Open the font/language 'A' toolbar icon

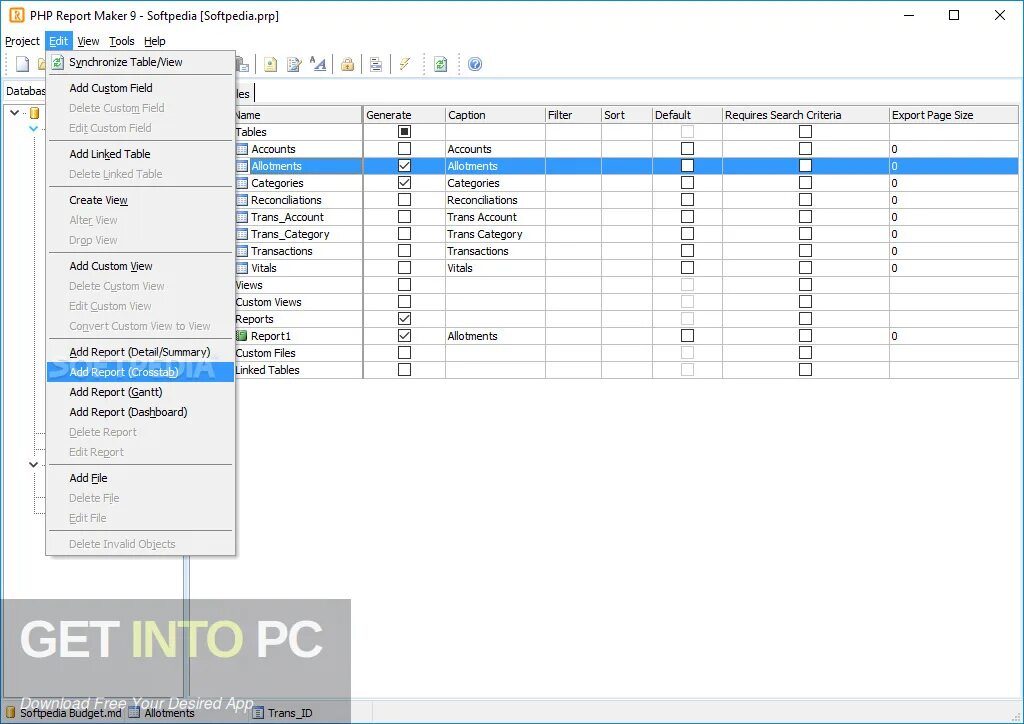(318, 64)
